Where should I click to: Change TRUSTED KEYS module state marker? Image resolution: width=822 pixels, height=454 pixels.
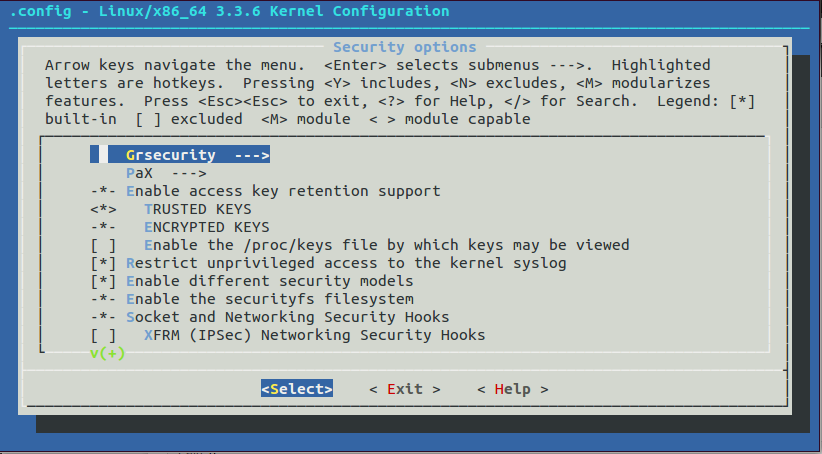click(x=103, y=209)
